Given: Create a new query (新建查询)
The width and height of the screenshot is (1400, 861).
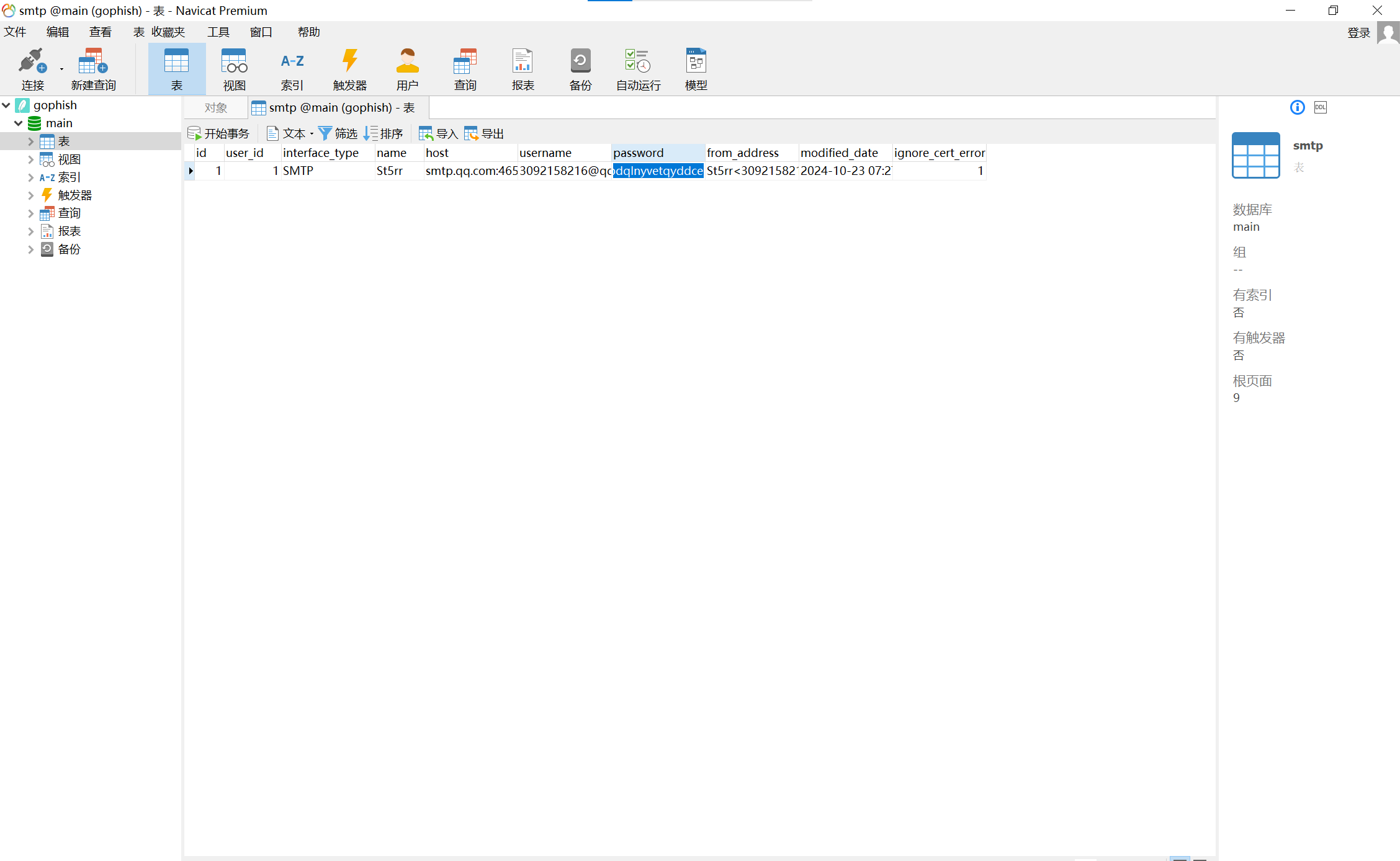Looking at the screenshot, I should (x=93, y=69).
